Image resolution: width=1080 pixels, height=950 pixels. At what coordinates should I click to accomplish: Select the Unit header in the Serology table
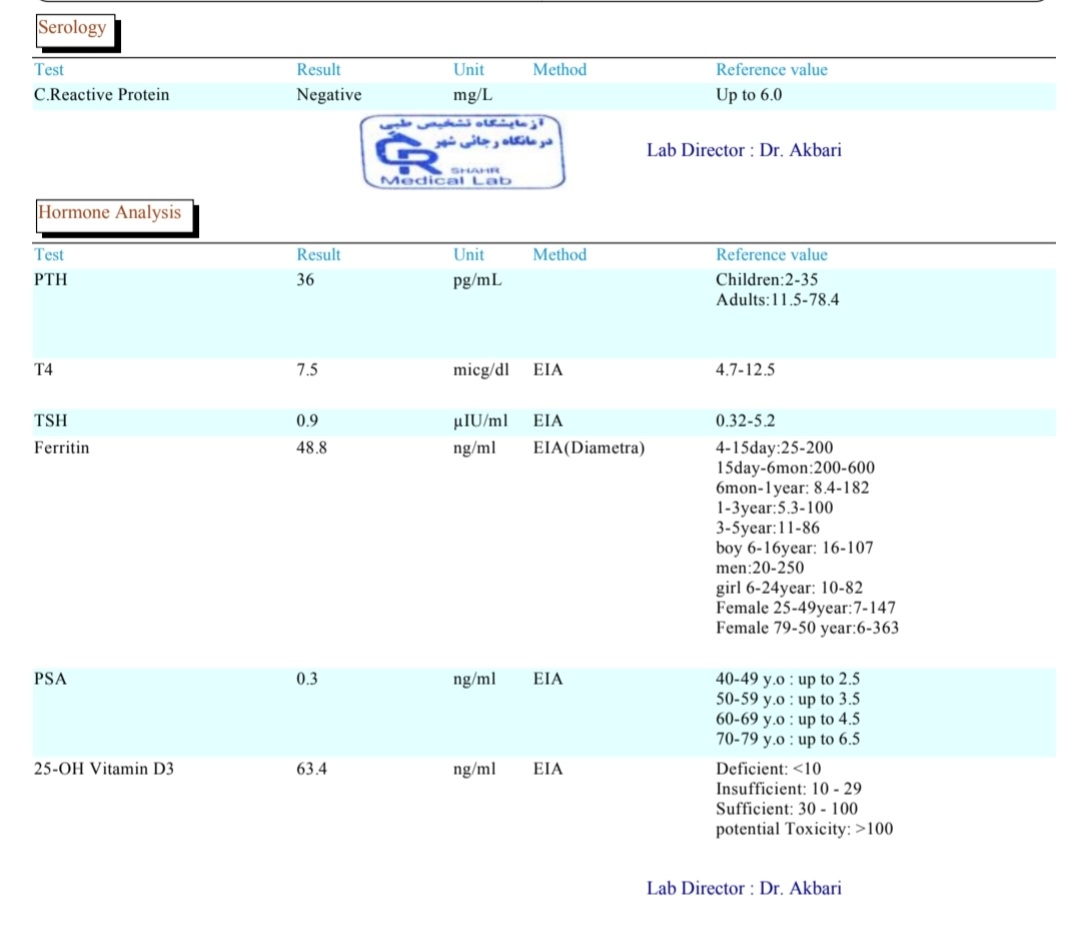(x=468, y=70)
